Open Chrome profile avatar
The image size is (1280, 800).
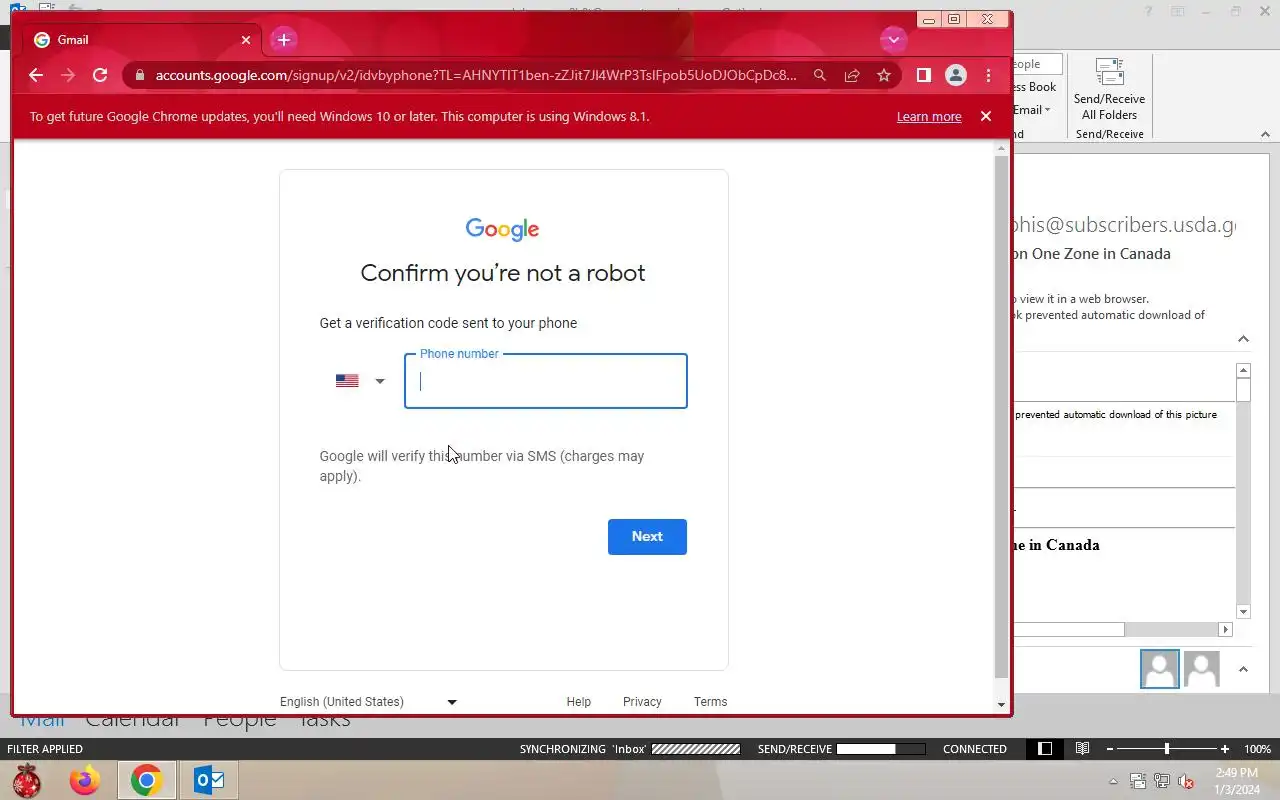pyautogui.click(x=956, y=75)
